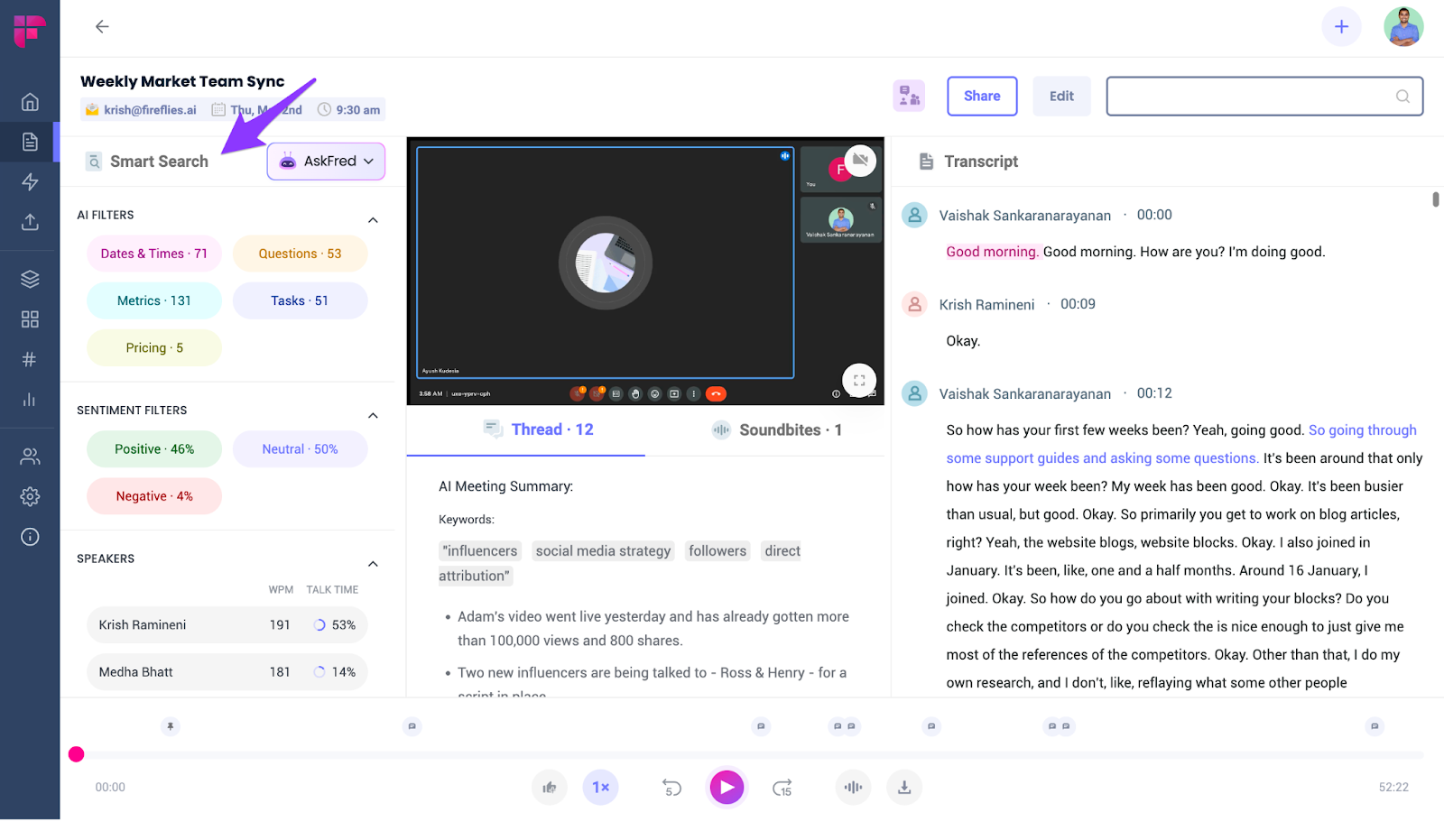Click the Share button
This screenshot has width=1444, height=840.
(982, 96)
